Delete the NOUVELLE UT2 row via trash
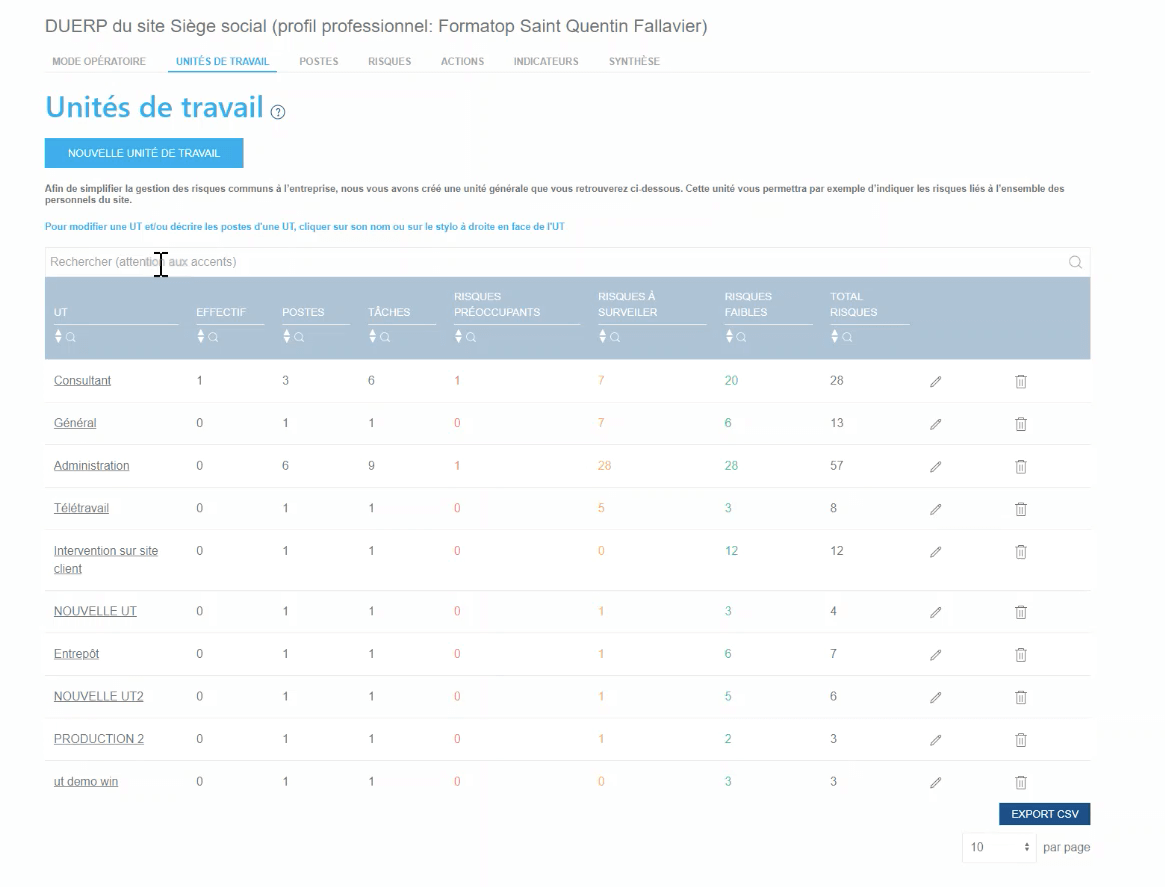Viewport: 1165px width, 887px height. coord(1021,698)
